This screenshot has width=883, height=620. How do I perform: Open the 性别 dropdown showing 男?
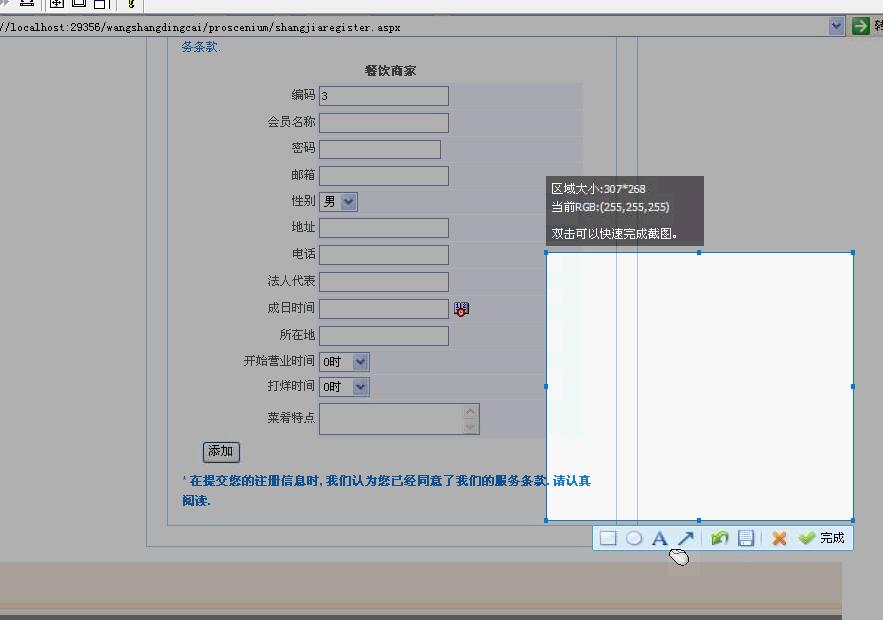click(x=338, y=202)
